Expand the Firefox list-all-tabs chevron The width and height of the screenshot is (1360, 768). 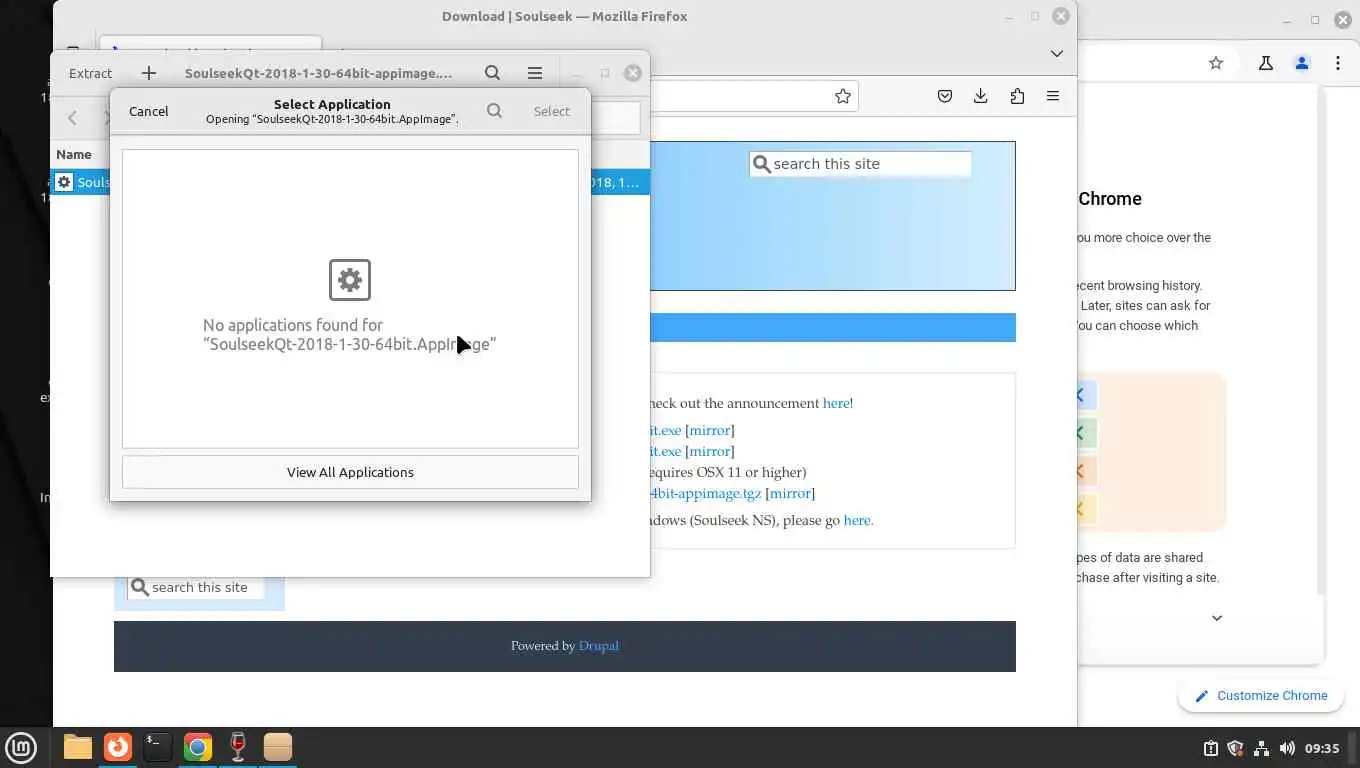(x=1056, y=53)
